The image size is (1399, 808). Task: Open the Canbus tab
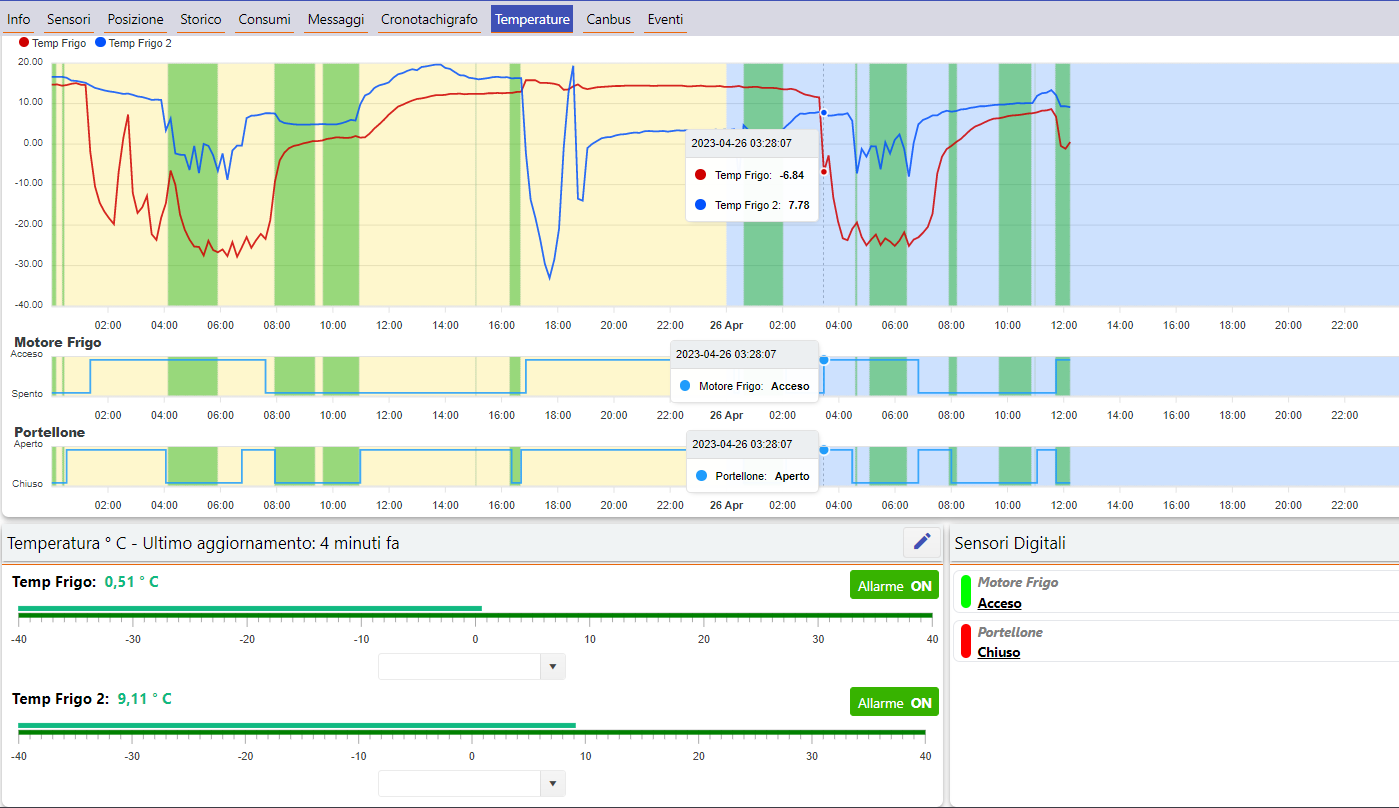(x=609, y=19)
